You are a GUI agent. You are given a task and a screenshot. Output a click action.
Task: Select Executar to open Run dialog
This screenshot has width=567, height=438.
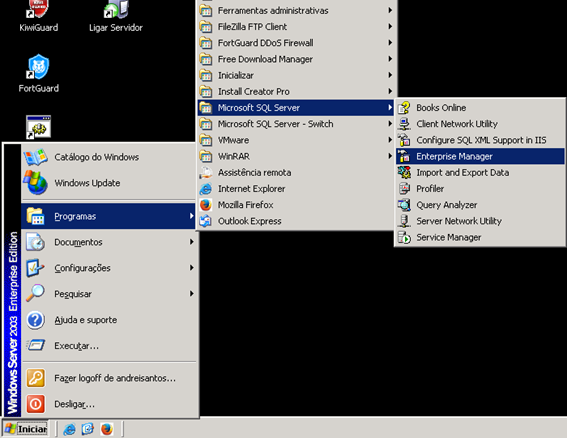(110, 345)
